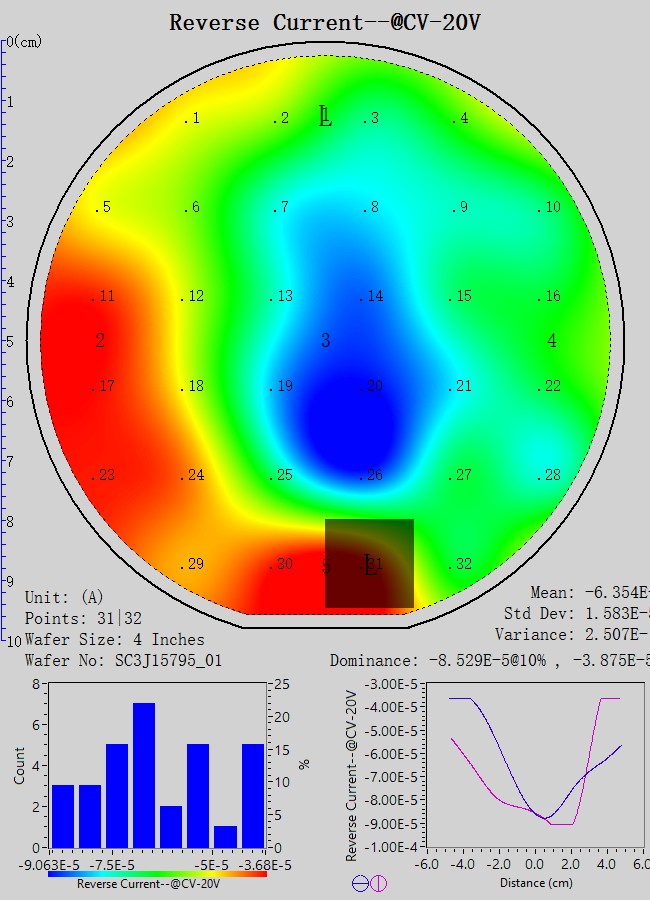650x900 pixels.
Task: Click zone marker 2 on left side
Action: 100,341
